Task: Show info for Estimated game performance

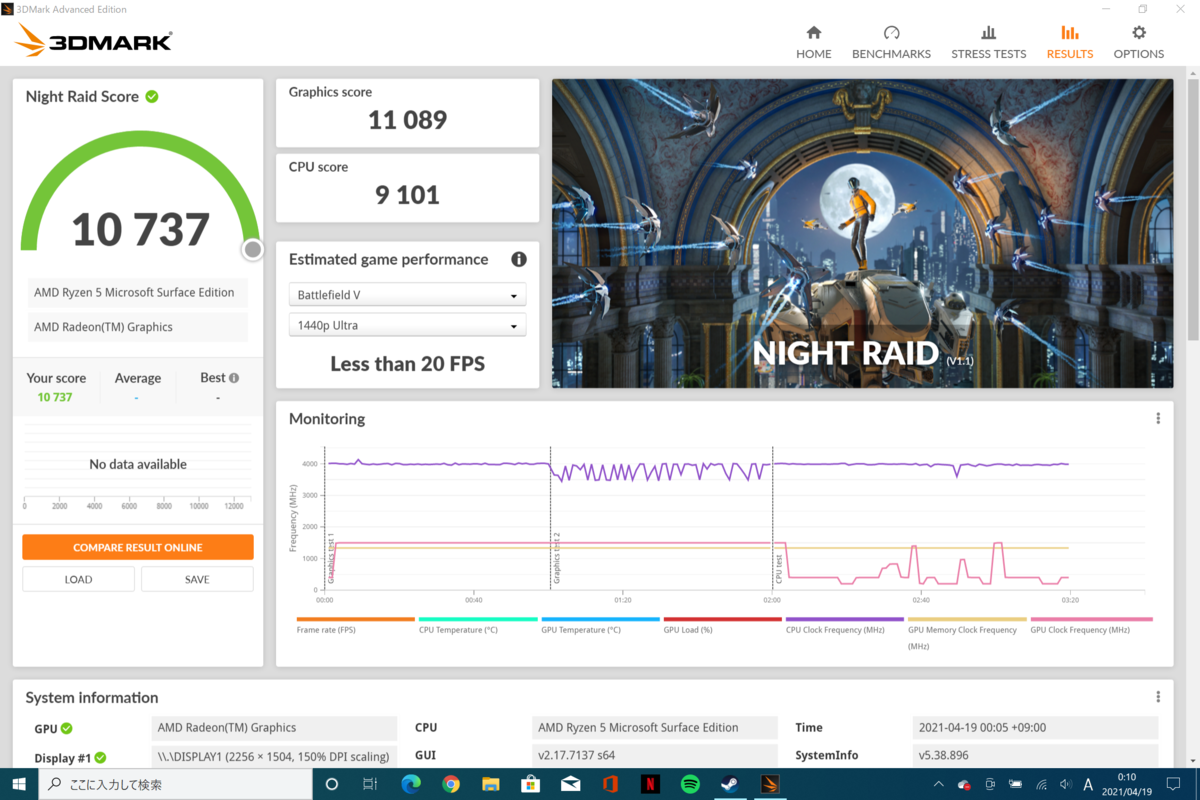Action: 518,259
